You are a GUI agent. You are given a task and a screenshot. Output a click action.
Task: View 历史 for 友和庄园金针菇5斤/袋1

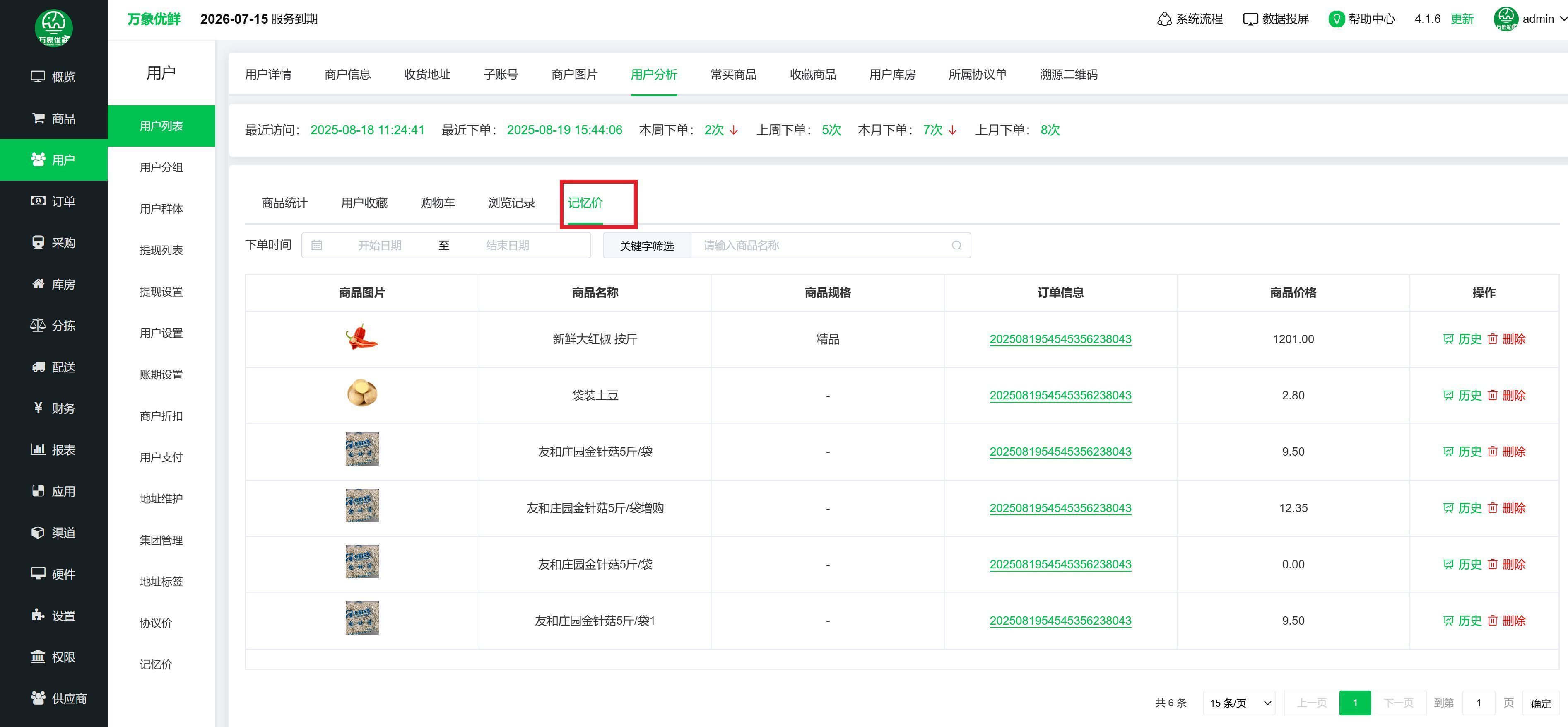click(x=1462, y=621)
